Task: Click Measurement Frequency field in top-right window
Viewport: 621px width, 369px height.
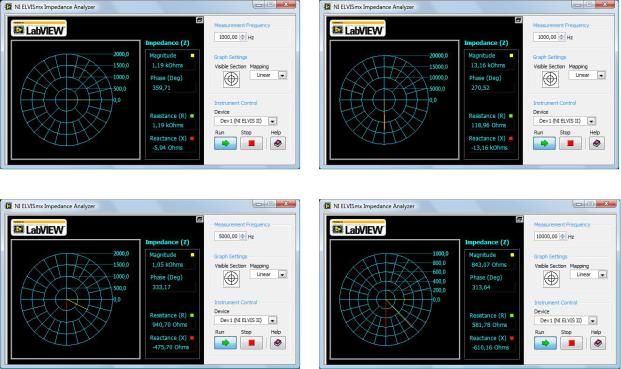Action: point(546,37)
